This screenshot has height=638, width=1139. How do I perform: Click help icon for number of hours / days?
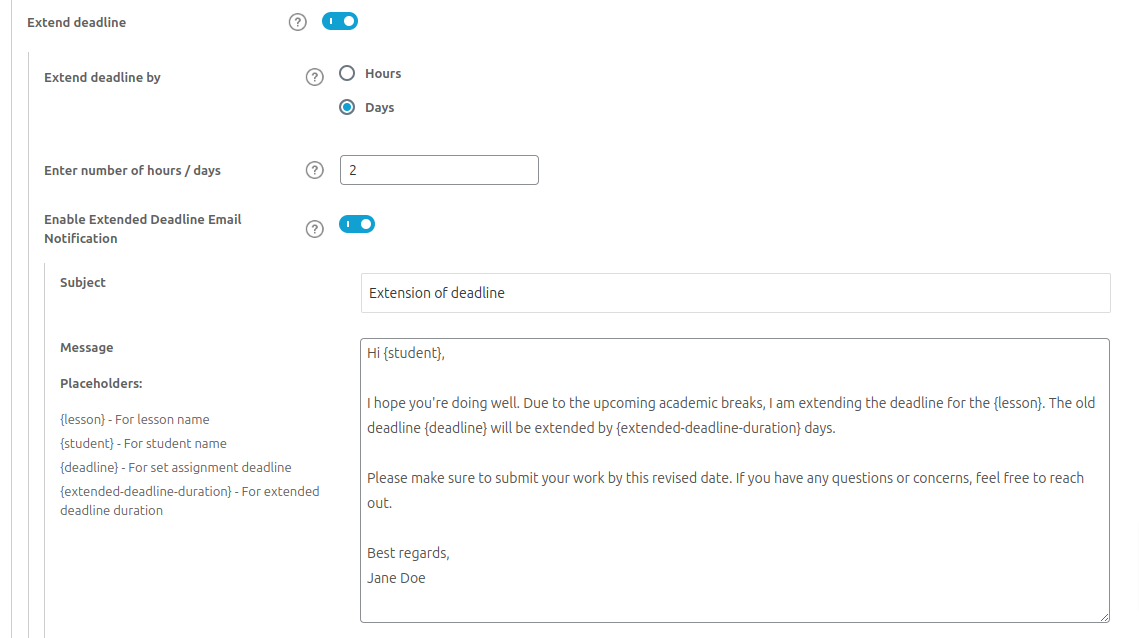coord(315,170)
